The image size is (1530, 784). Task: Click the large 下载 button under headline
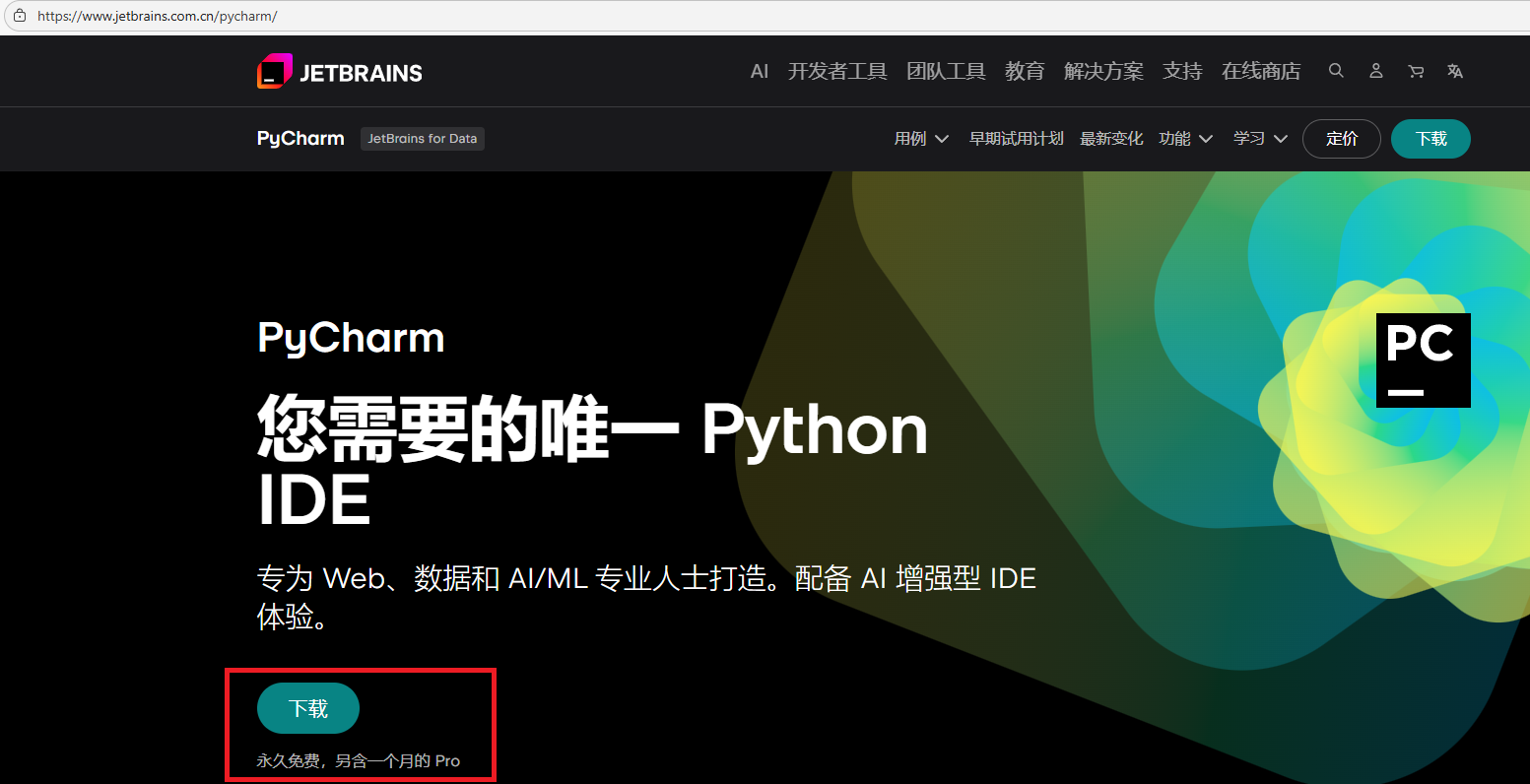308,708
